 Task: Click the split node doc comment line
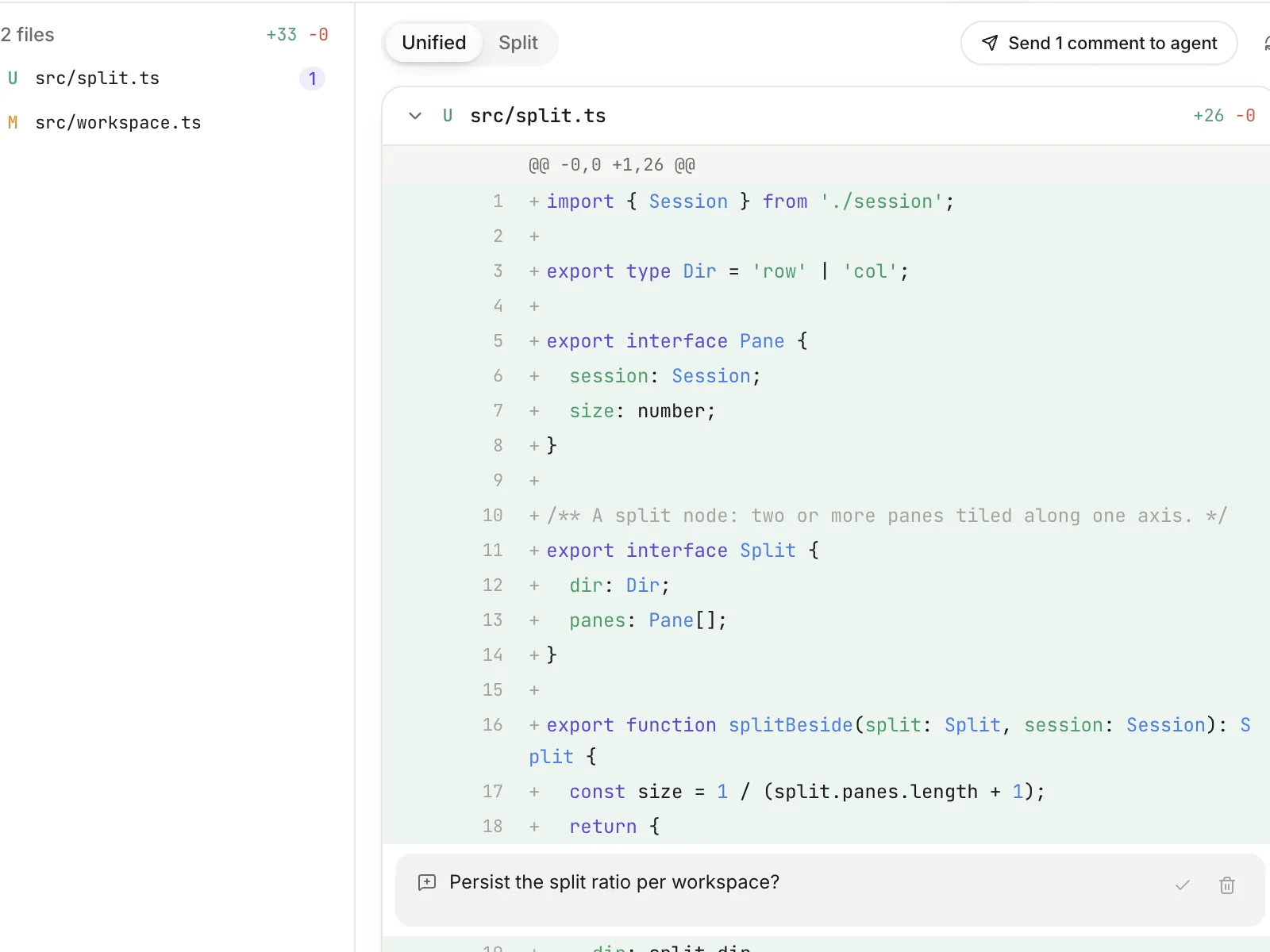(x=887, y=516)
